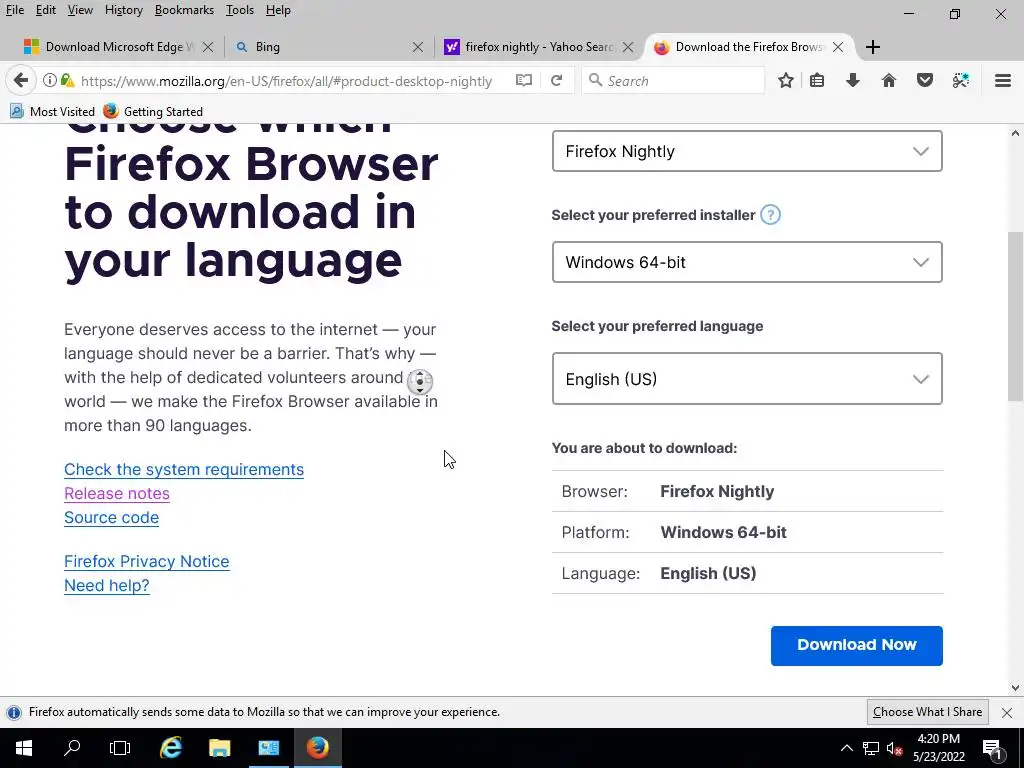Open the File menu
Screen dimensions: 1024x768
point(14,10)
